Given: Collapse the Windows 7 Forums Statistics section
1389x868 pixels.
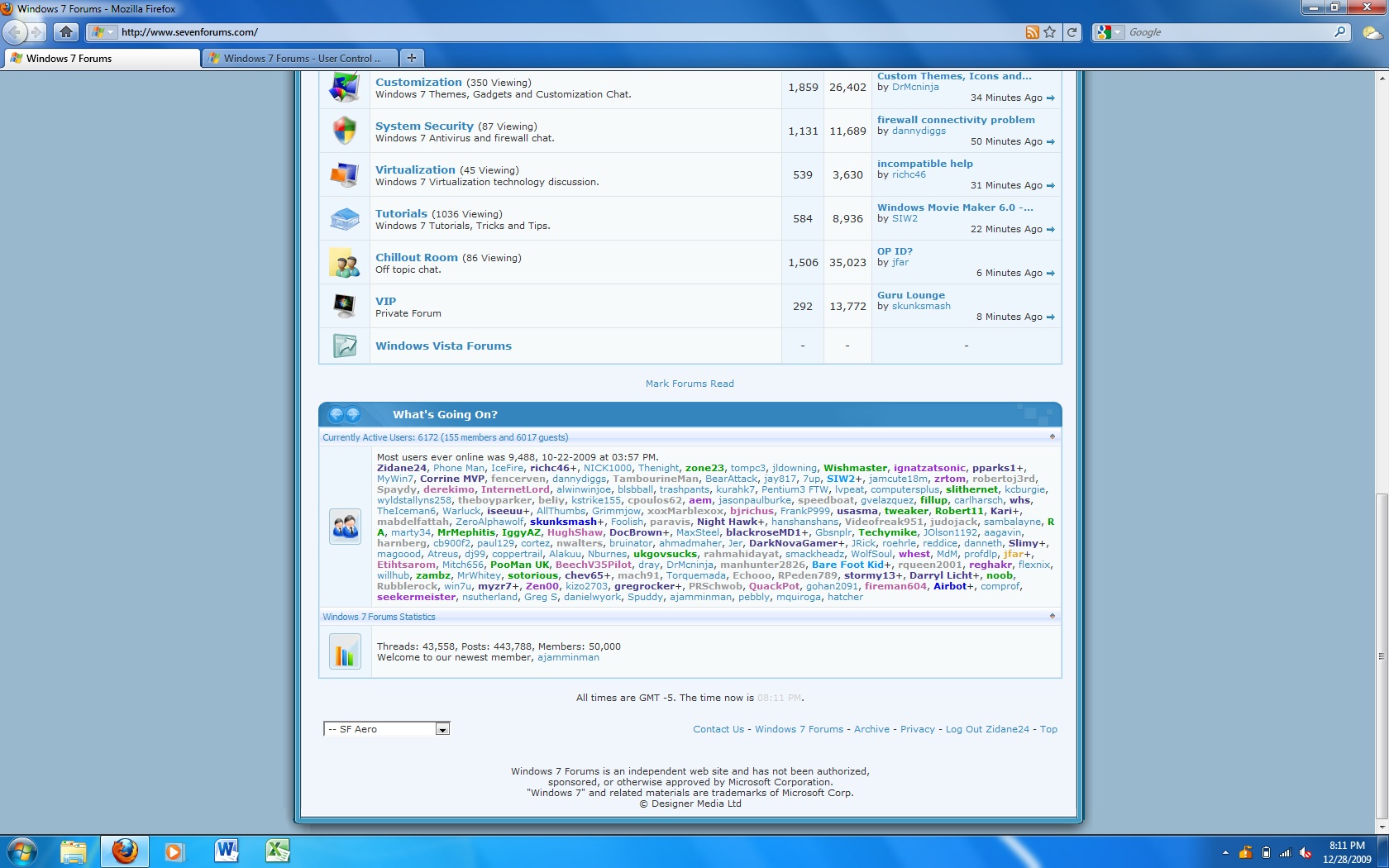Looking at the screenshot, I should pos(1052,616).
